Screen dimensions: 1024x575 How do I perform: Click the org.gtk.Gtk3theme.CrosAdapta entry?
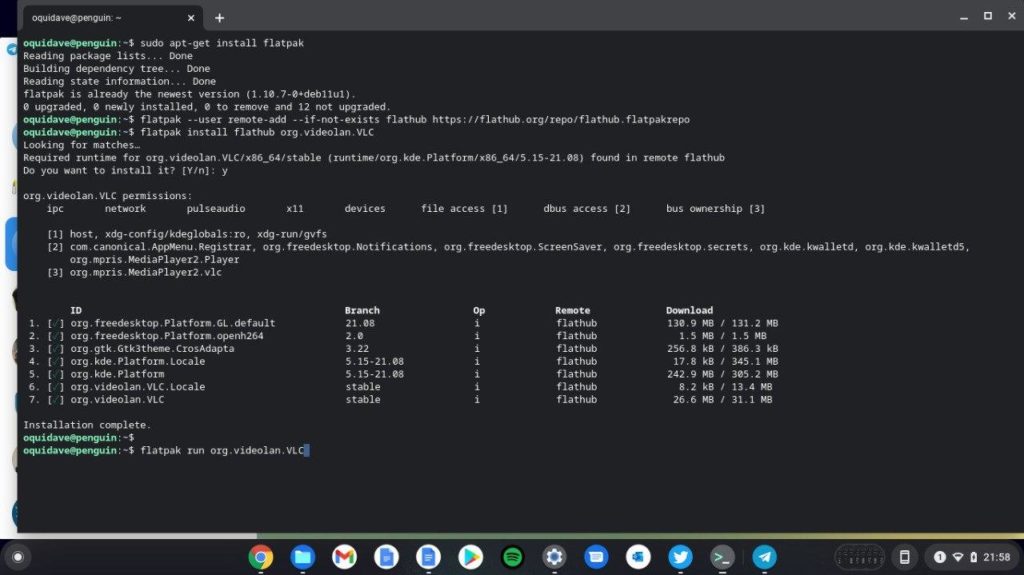click(x=152, y=348)
